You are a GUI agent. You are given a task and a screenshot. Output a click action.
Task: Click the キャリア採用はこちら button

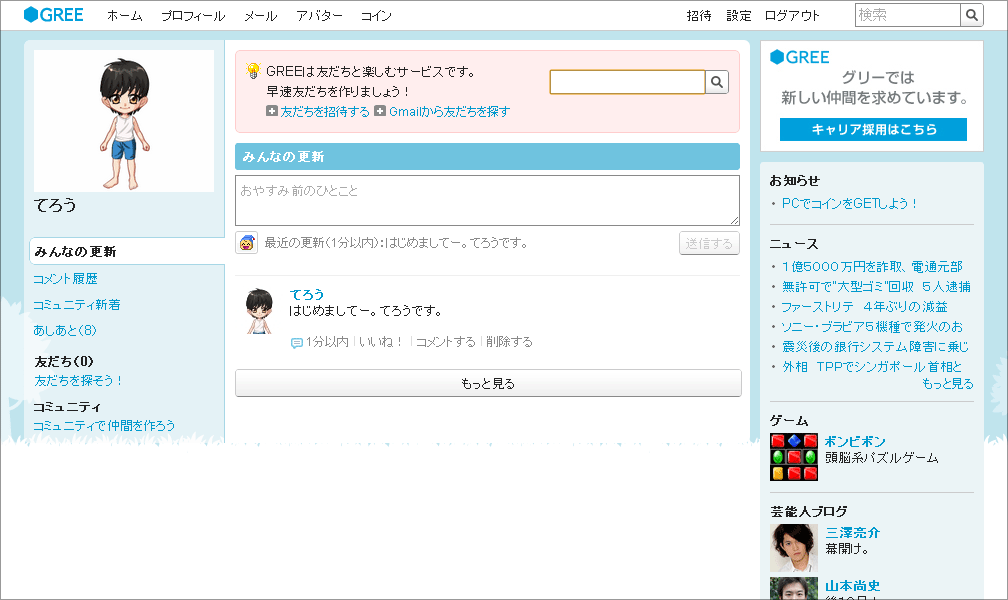pyautogui.click(x=873, y=129)
